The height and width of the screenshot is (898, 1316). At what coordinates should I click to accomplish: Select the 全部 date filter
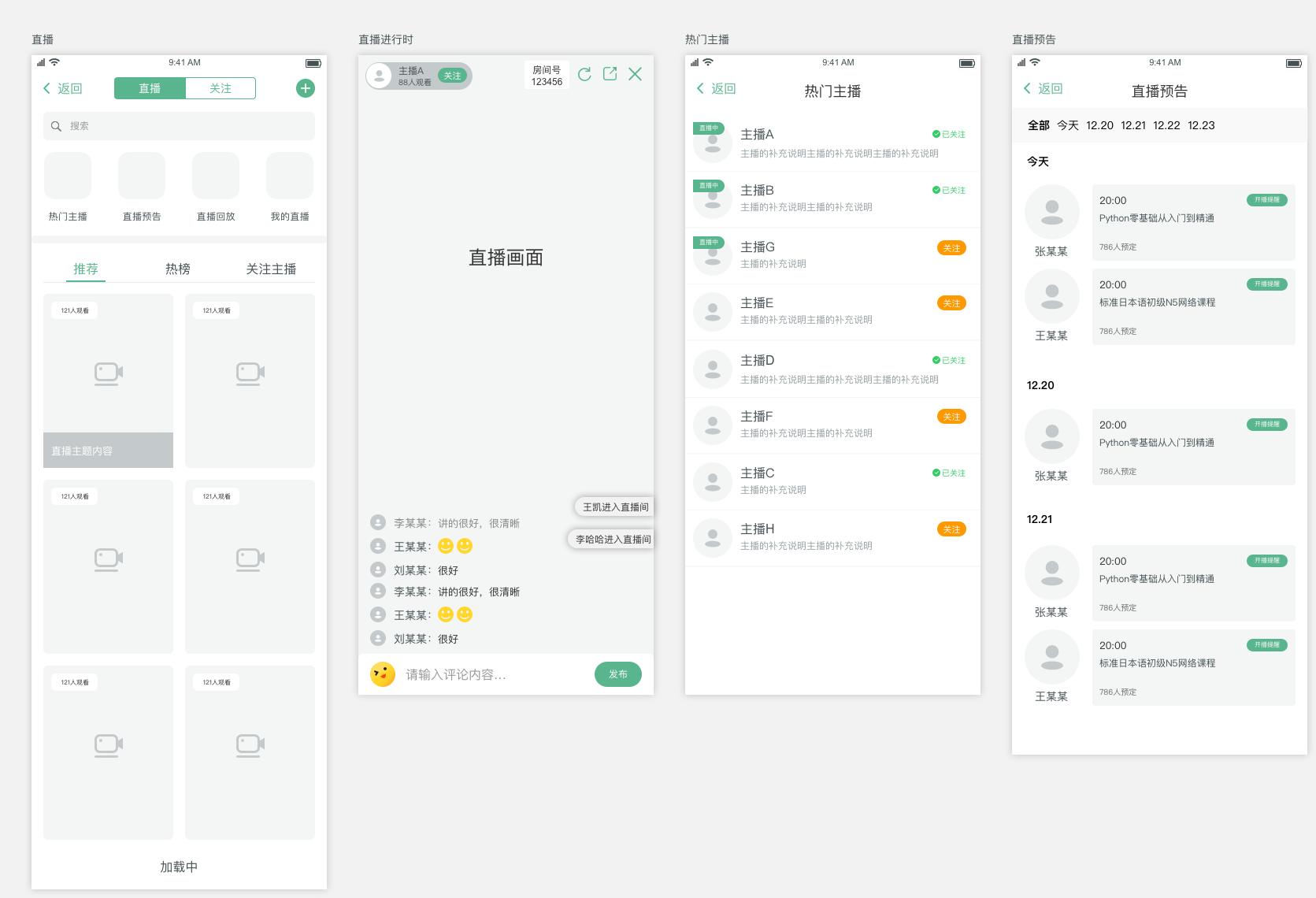[x=1038, y=125]
